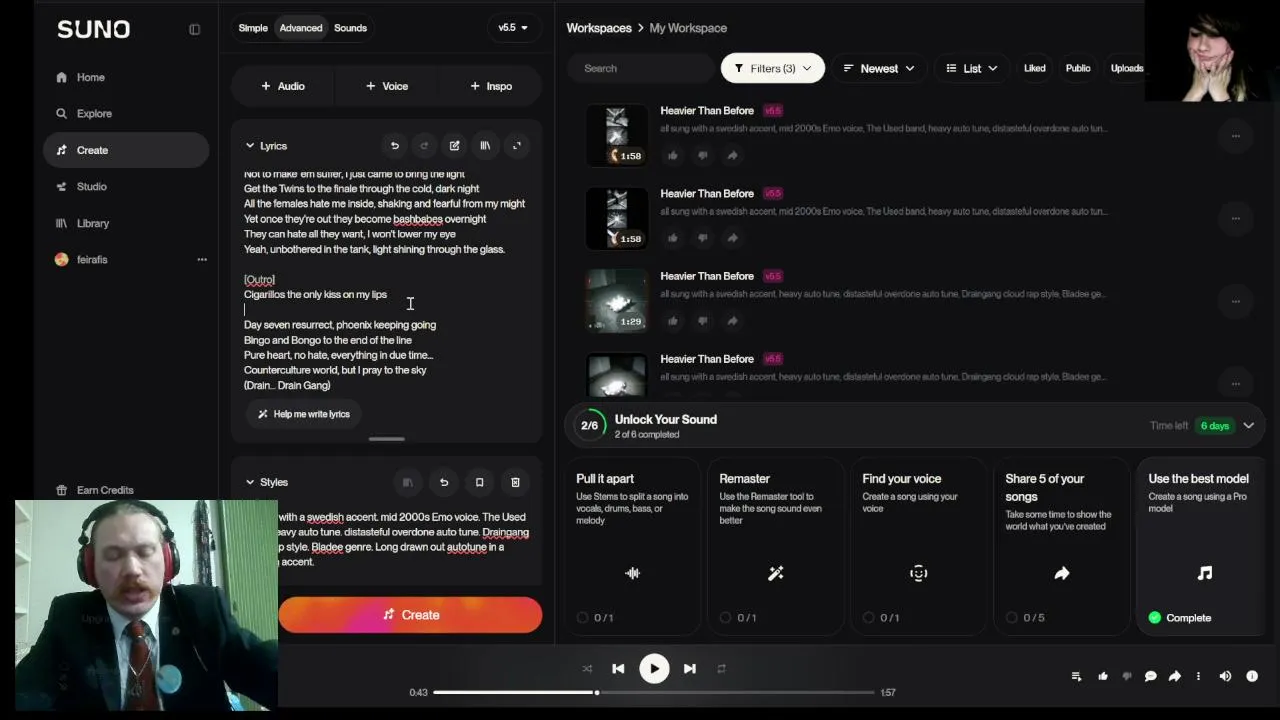
Task: Collapse the Styles section
Action: pos(250,482)
